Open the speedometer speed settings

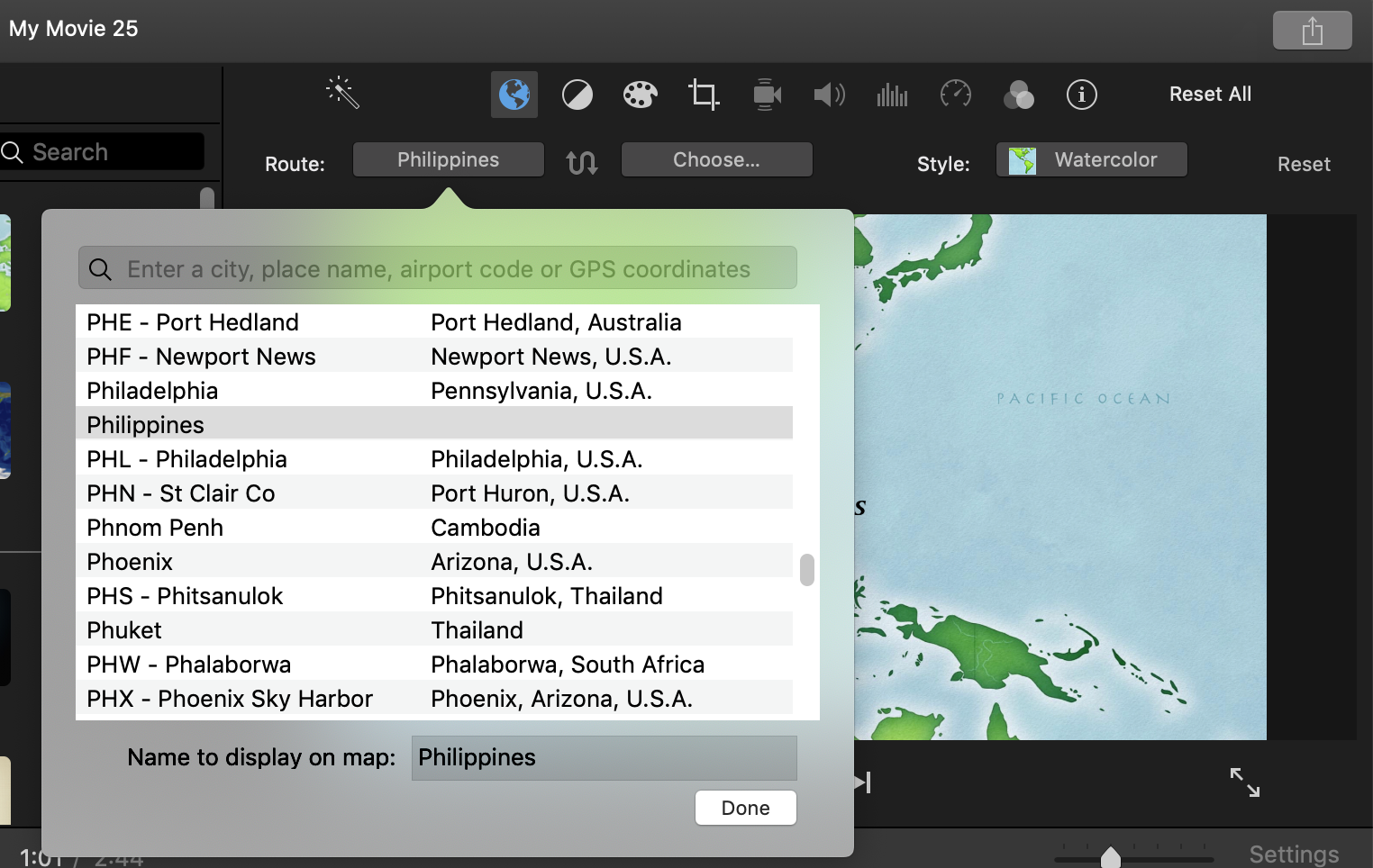955,94
